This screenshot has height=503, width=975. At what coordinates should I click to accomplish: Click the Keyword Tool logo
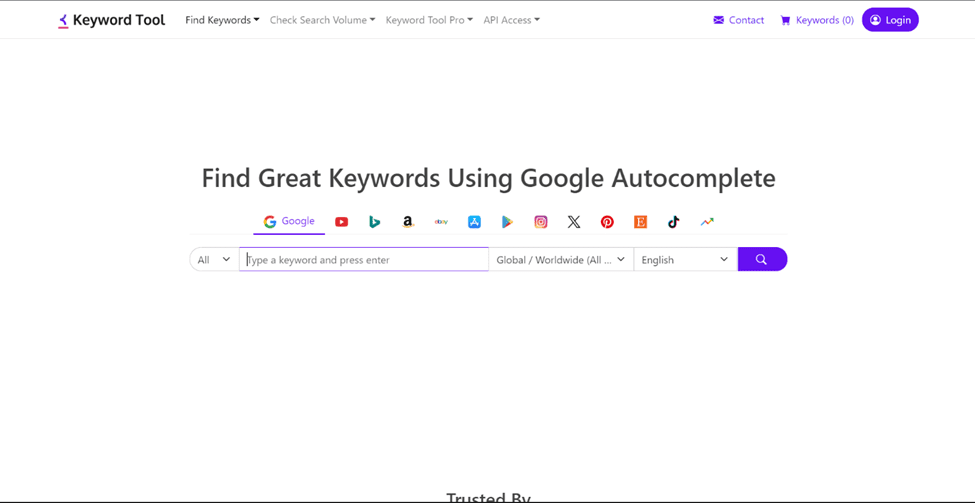coord(112,20)
